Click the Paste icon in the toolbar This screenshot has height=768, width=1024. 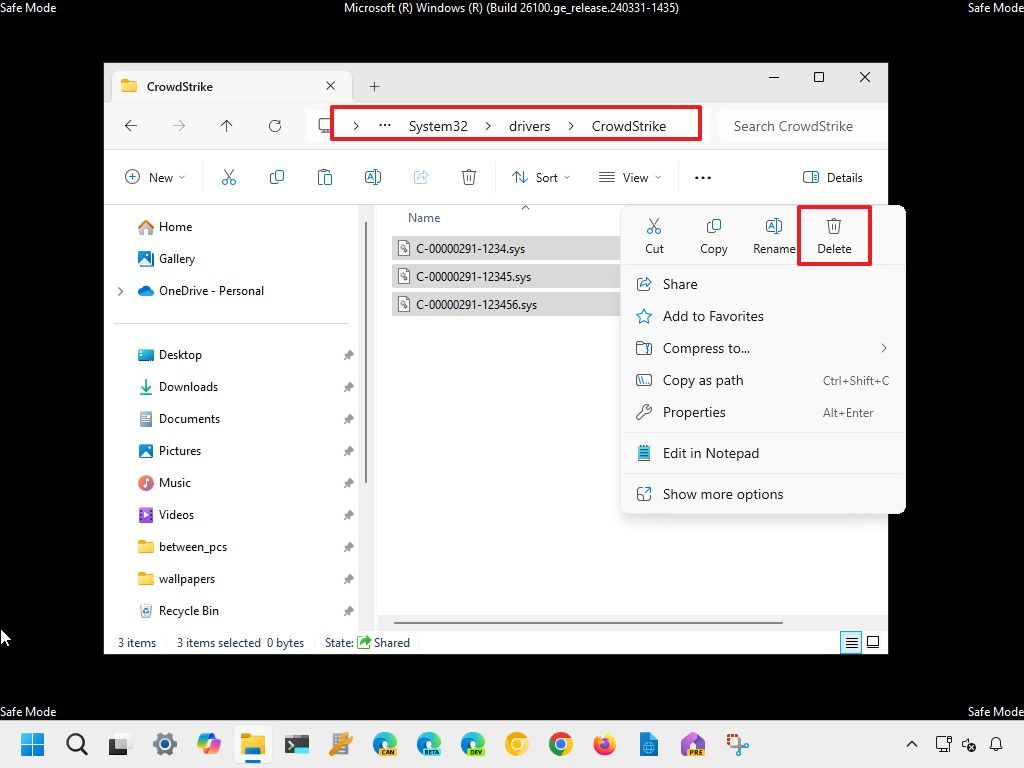coord(324,177)
